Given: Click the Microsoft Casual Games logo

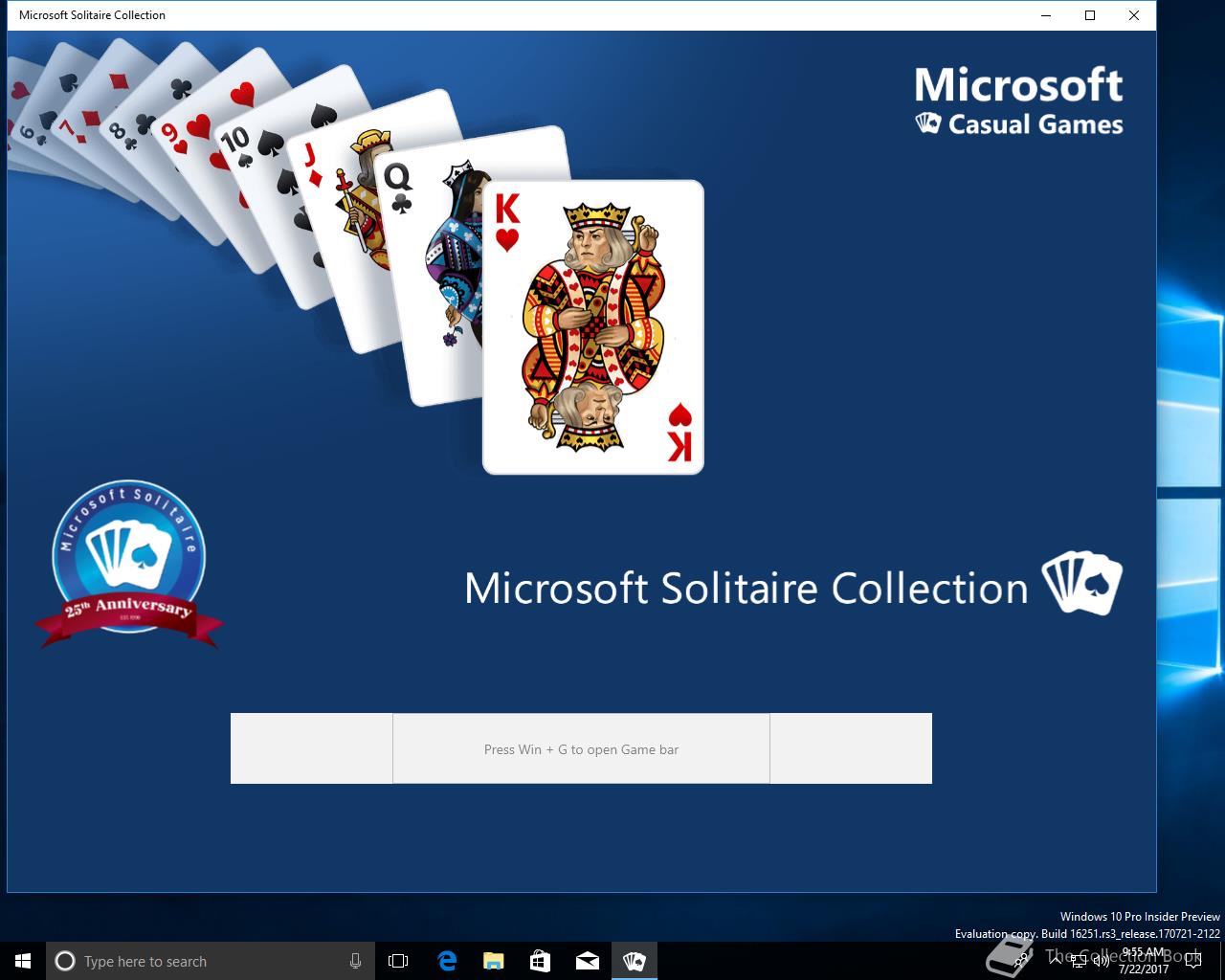Looking at the screenshot, I should tap(1018, 100).
